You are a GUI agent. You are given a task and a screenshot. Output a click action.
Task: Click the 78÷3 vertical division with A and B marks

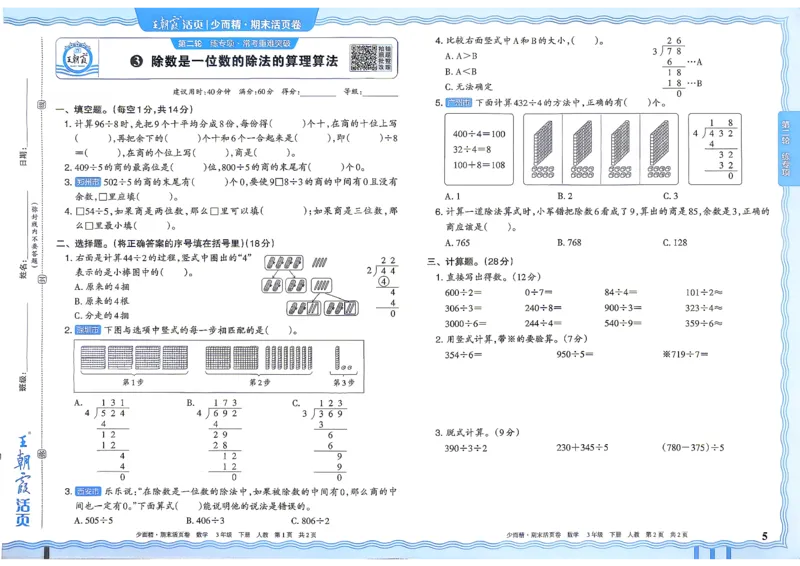(x=677, y=67)
